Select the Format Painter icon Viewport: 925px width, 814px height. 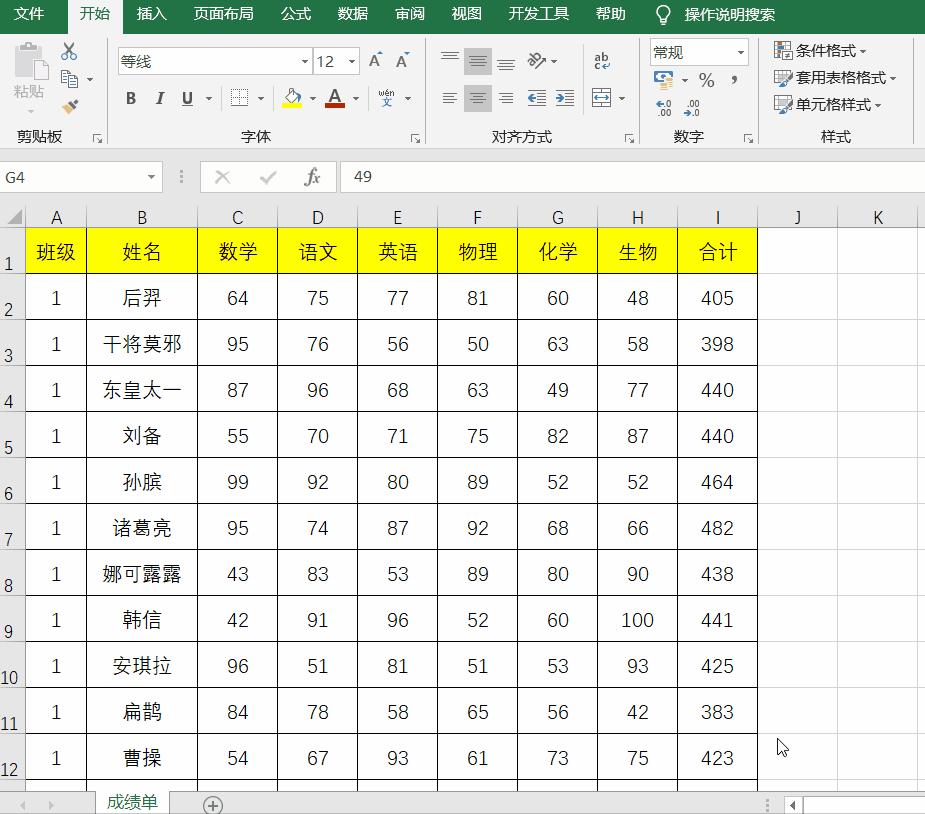tap(69, 105)
